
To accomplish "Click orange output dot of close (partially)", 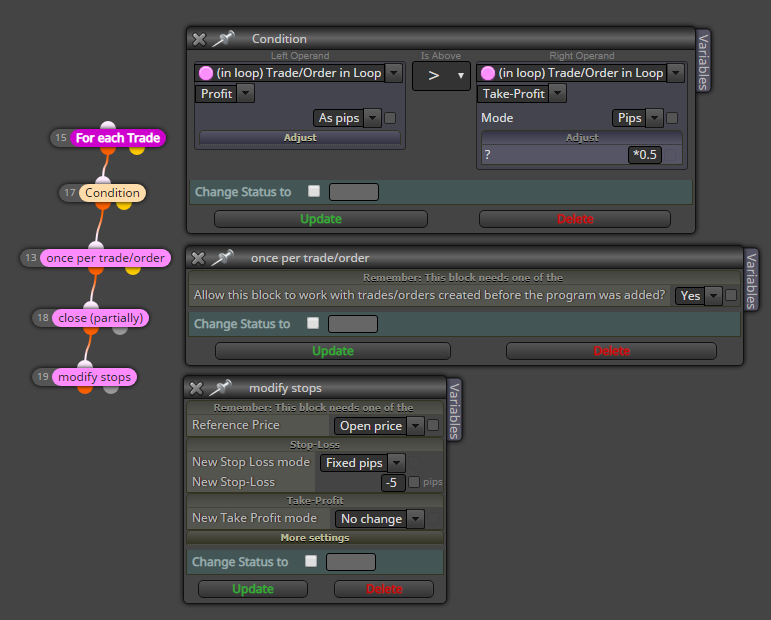I will pos(91,330).
